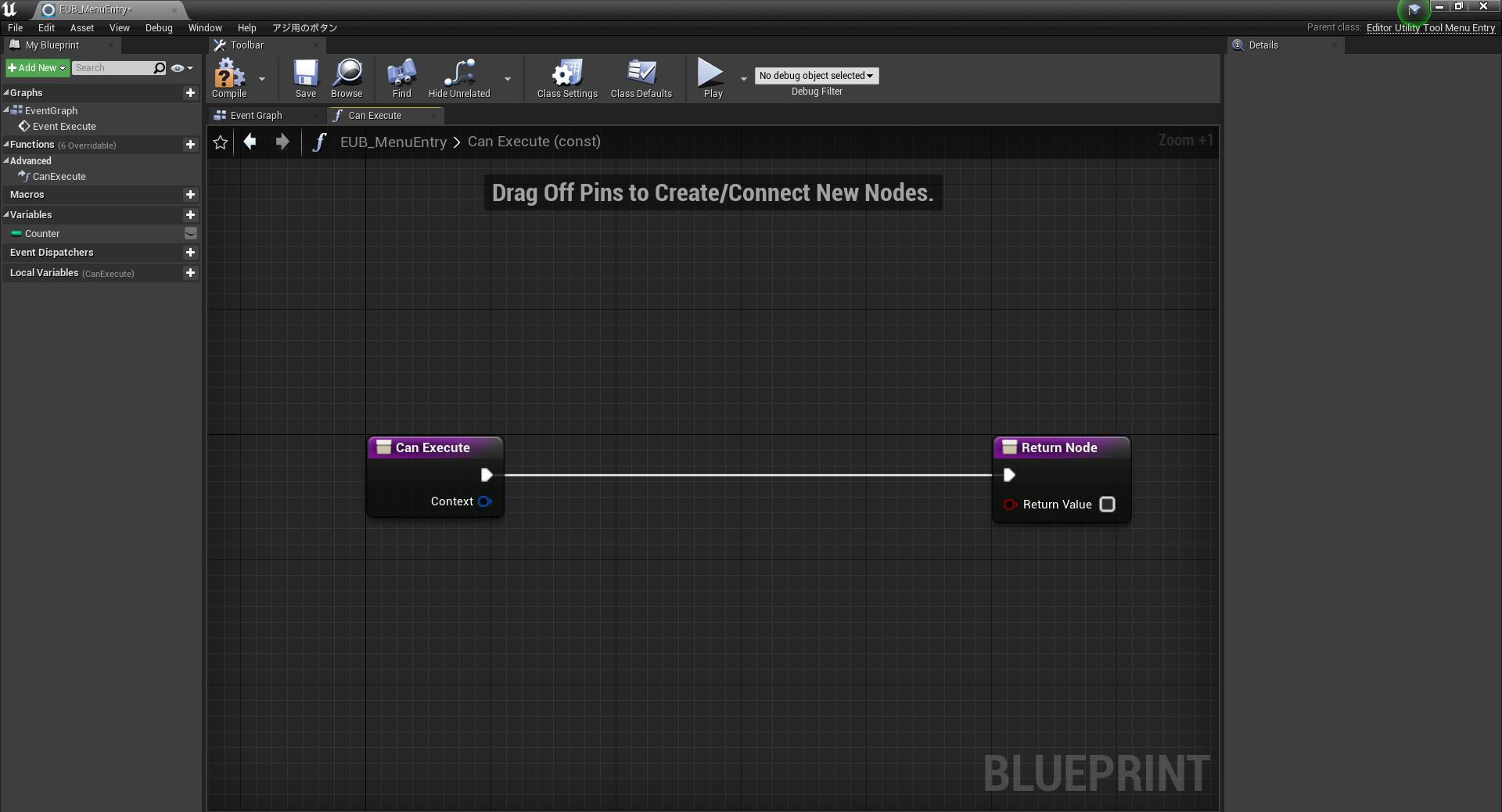Viewport: 1502px width, 812px height.
Task: Open Class Settings
Action: click(567, 78)
